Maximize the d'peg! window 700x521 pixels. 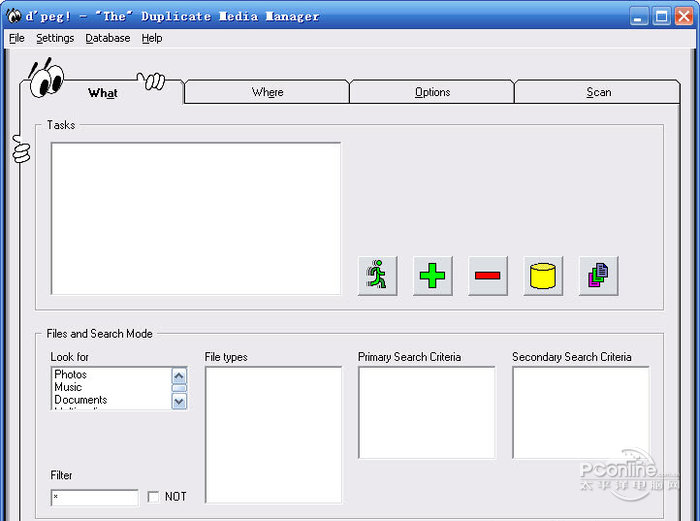(x=661, y=17)
